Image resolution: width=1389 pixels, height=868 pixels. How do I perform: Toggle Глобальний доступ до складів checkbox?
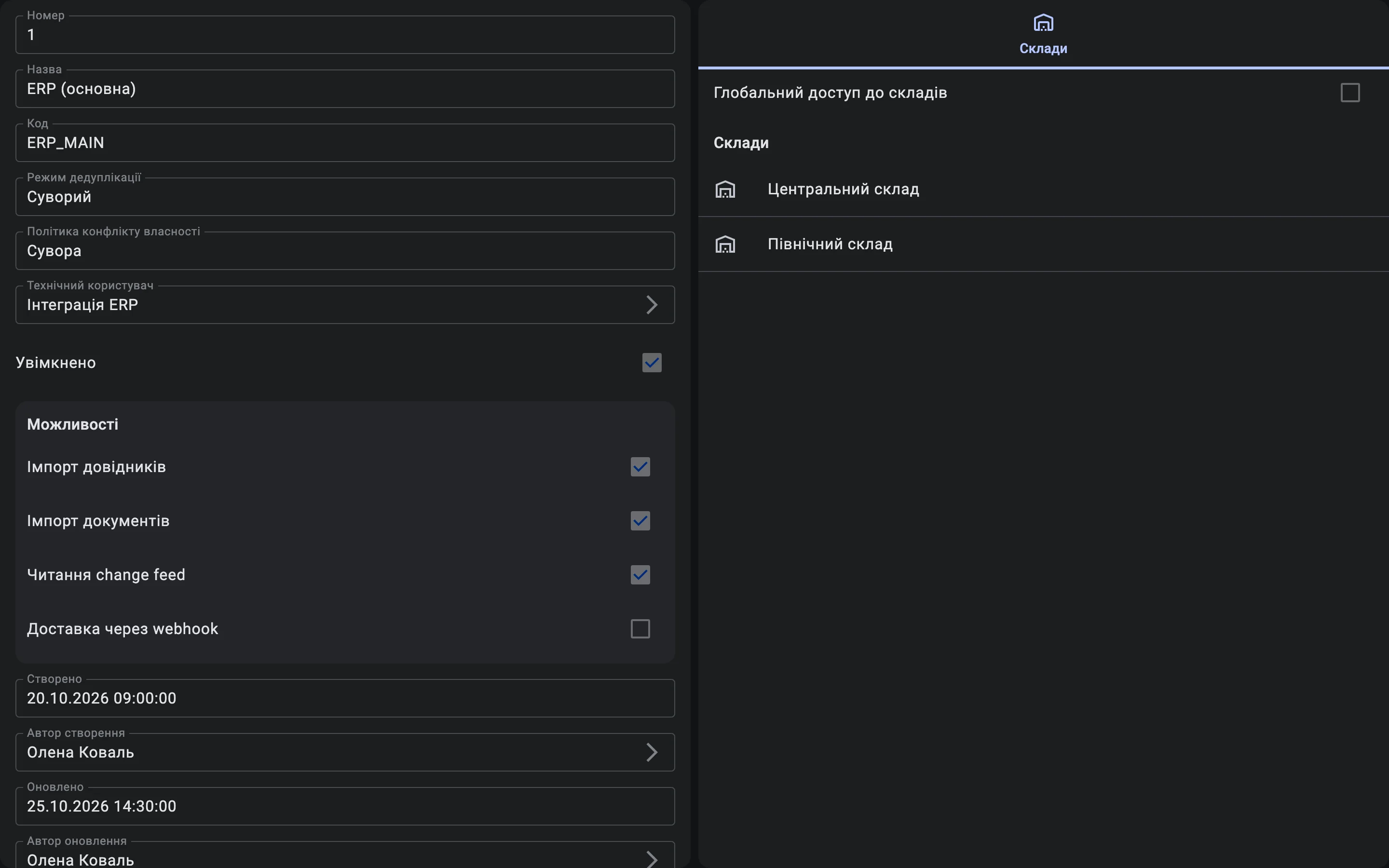pos(1350,93)
